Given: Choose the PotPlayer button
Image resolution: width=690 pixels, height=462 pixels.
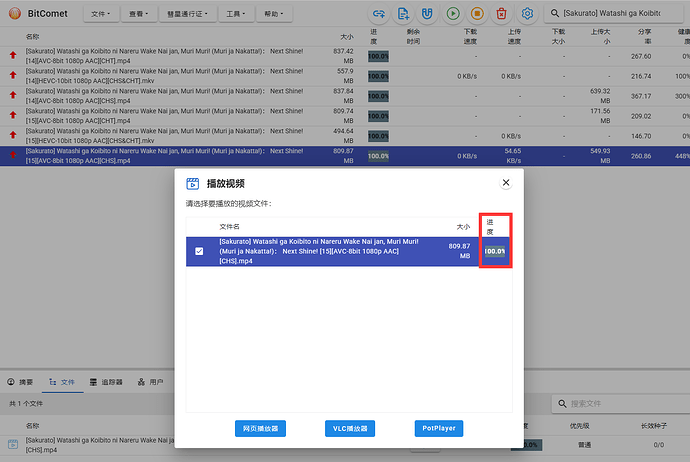Looking at the screenshot, I should (x=439, y=428).
